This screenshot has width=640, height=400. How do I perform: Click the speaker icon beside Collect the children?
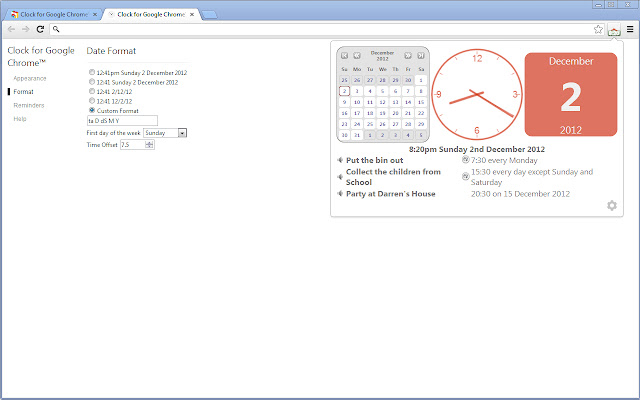point(340,177)
